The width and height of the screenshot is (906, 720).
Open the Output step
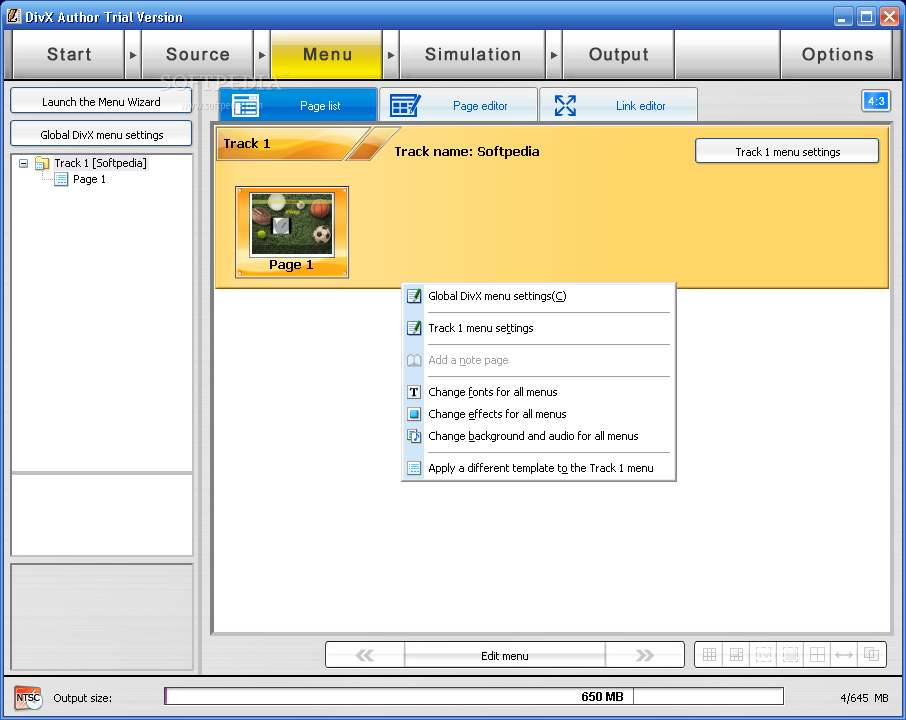click(618, 55)
